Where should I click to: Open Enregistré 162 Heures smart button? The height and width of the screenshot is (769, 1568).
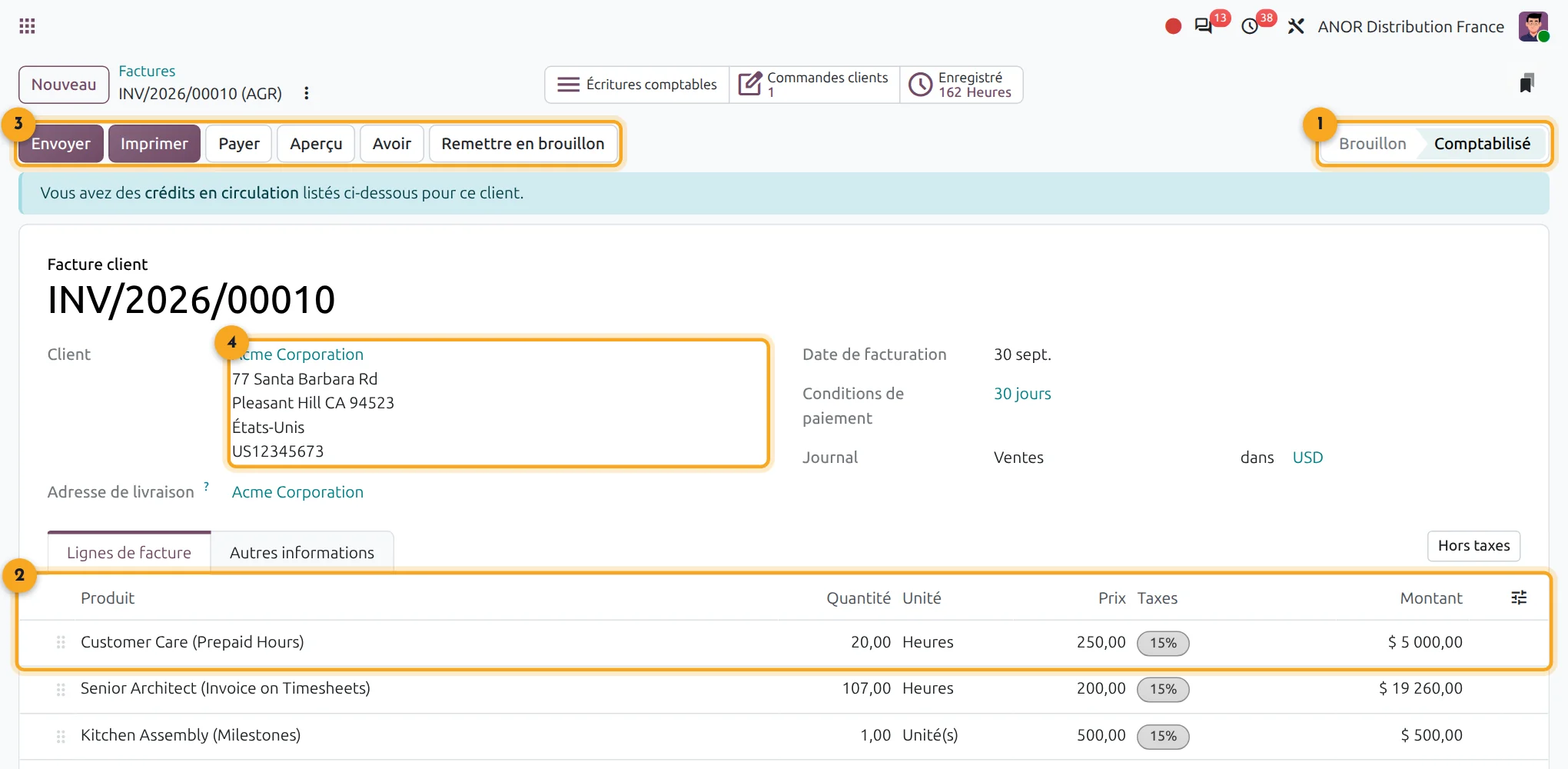(x=962, y=85)
